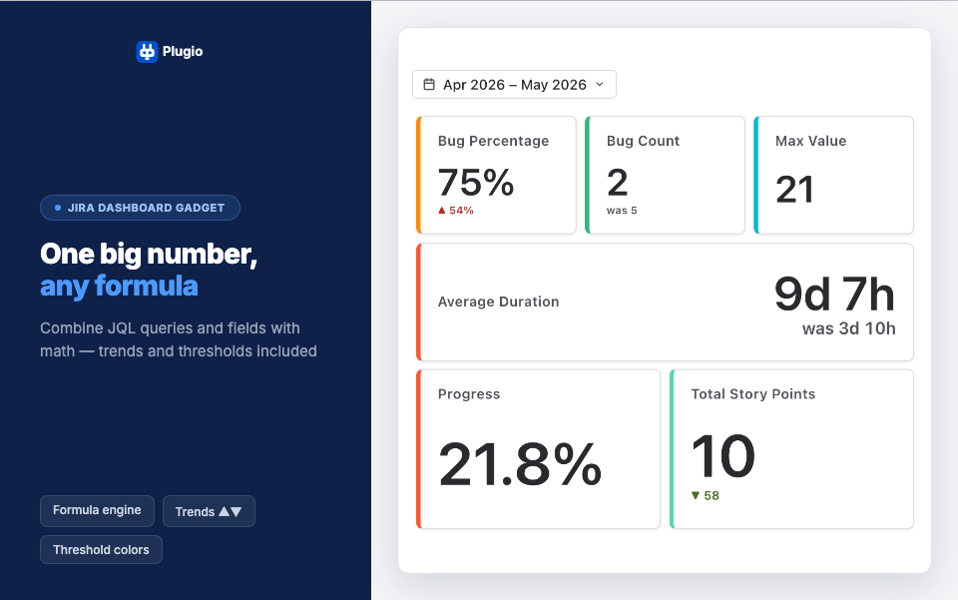Click the 'was 5' previous value text

click(x=622, y=210)
